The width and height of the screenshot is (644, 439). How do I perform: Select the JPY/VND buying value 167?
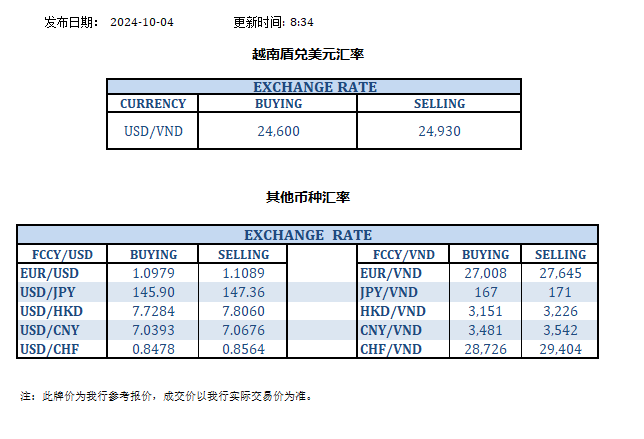pyautogui.click(x=485, y=292)
